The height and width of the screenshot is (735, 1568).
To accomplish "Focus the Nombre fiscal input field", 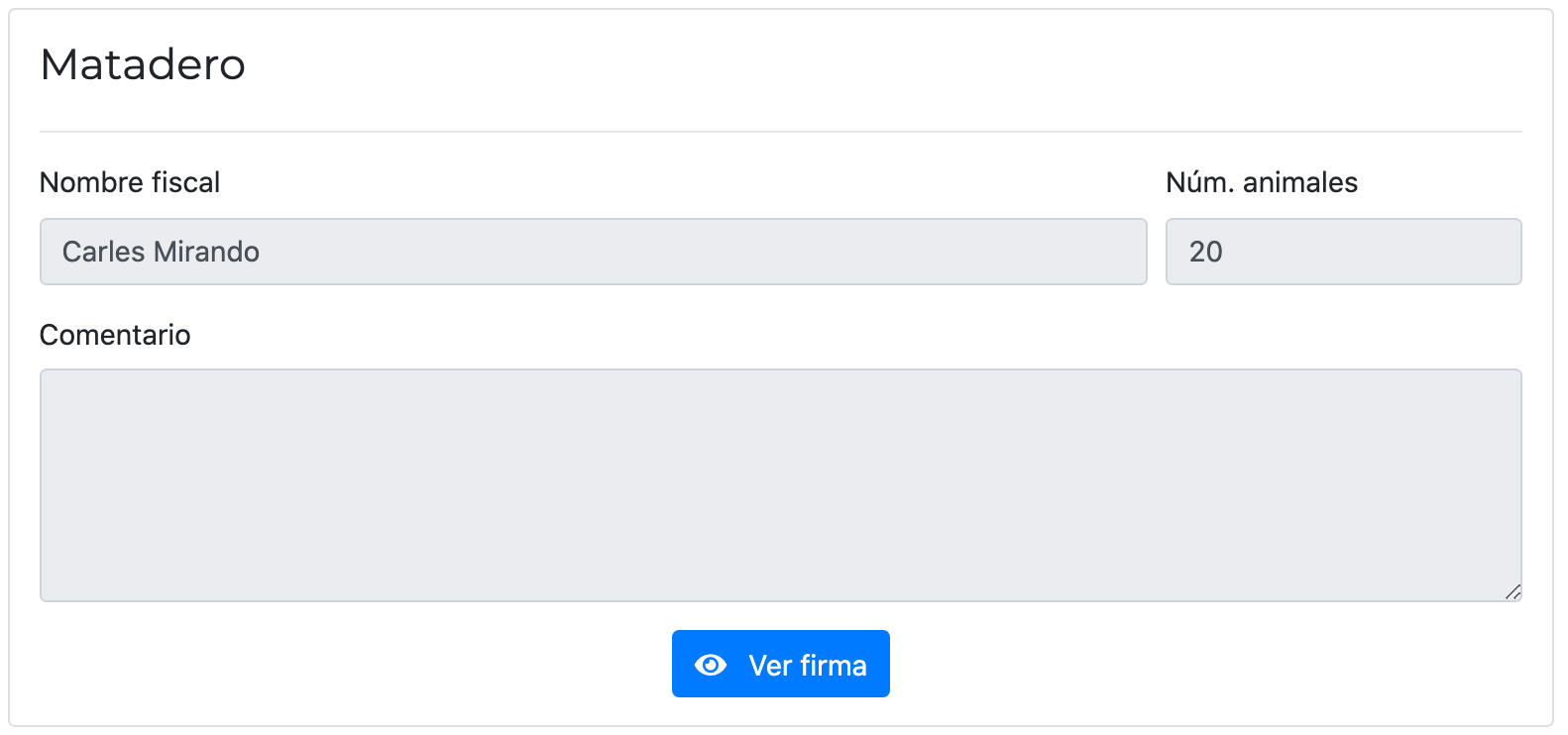I will click(594, 252).
